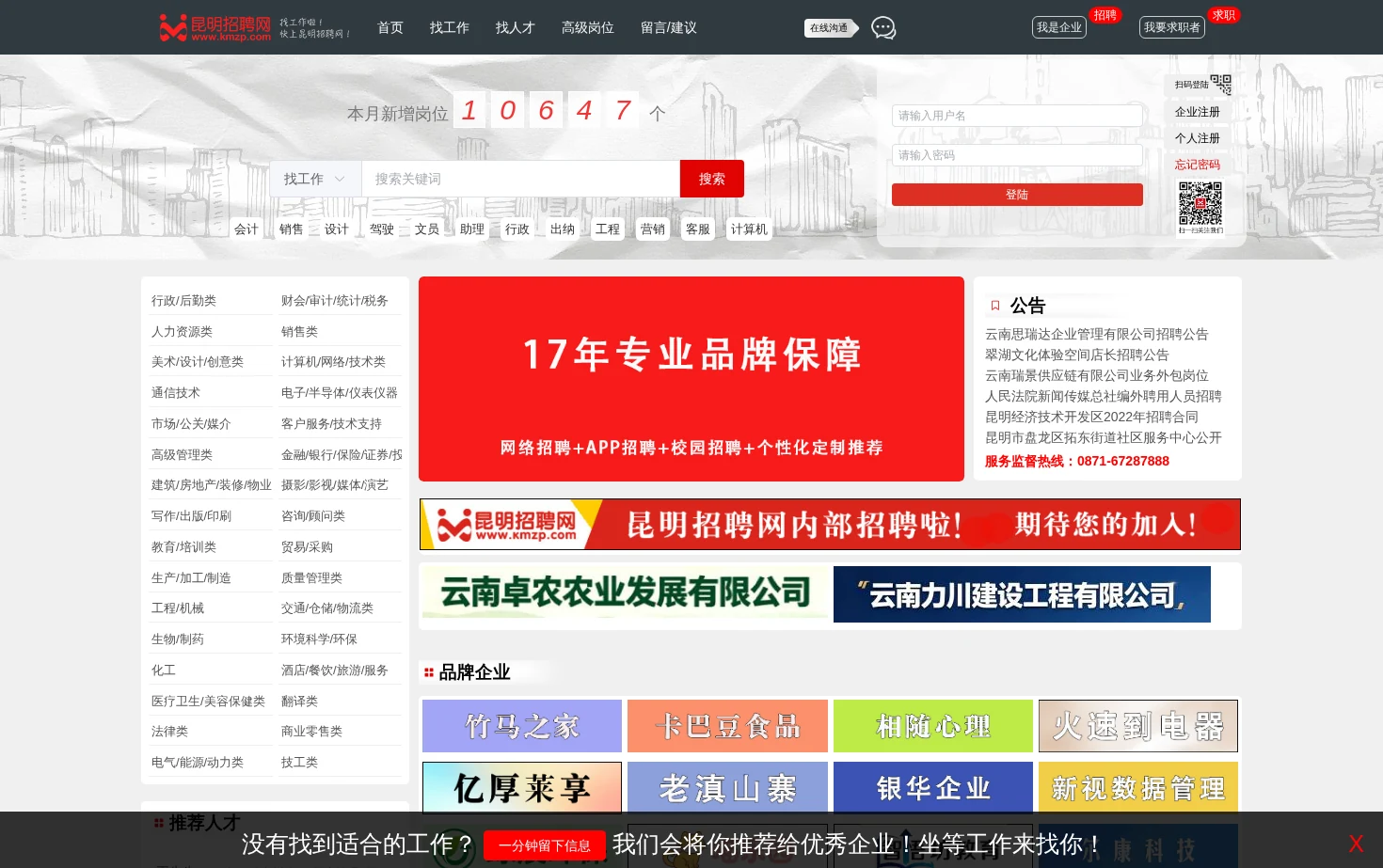Click the 昆明招聘网内部招聘啦 banner

[x=830, y=524]
